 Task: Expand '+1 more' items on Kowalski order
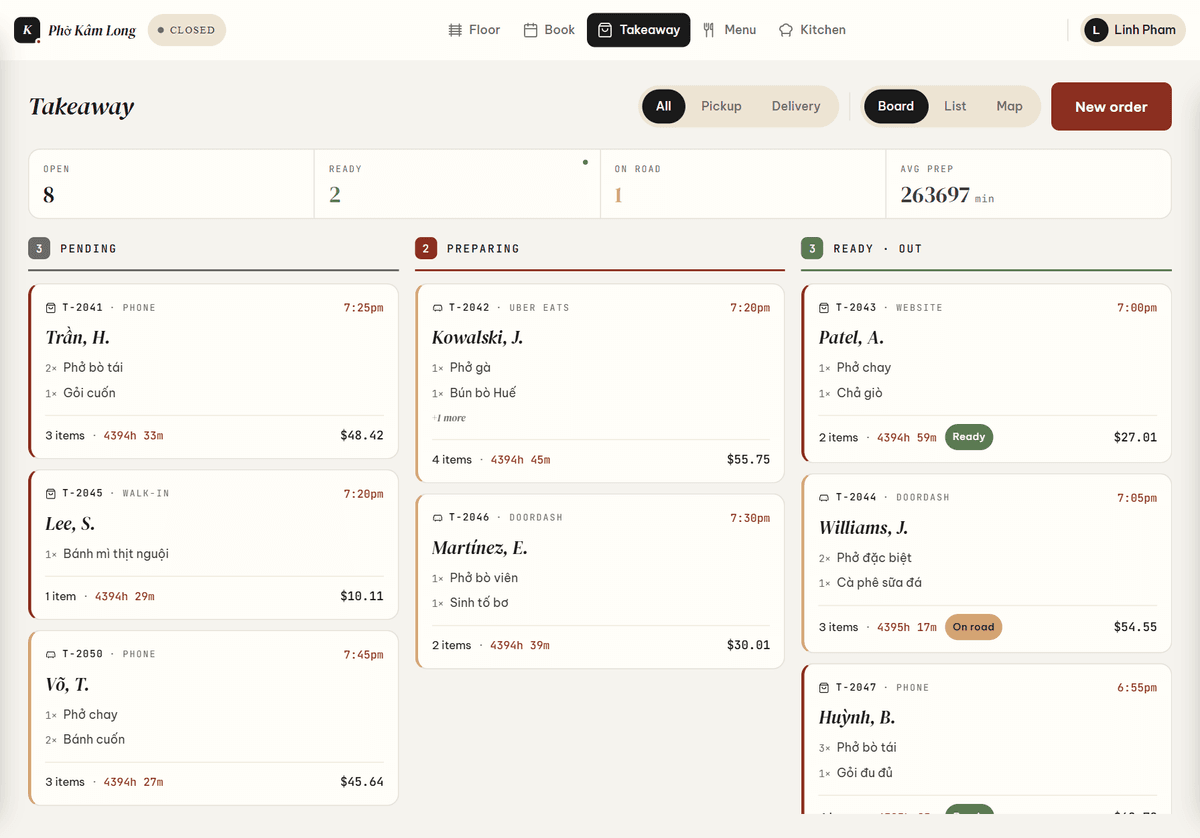[449, 418]
